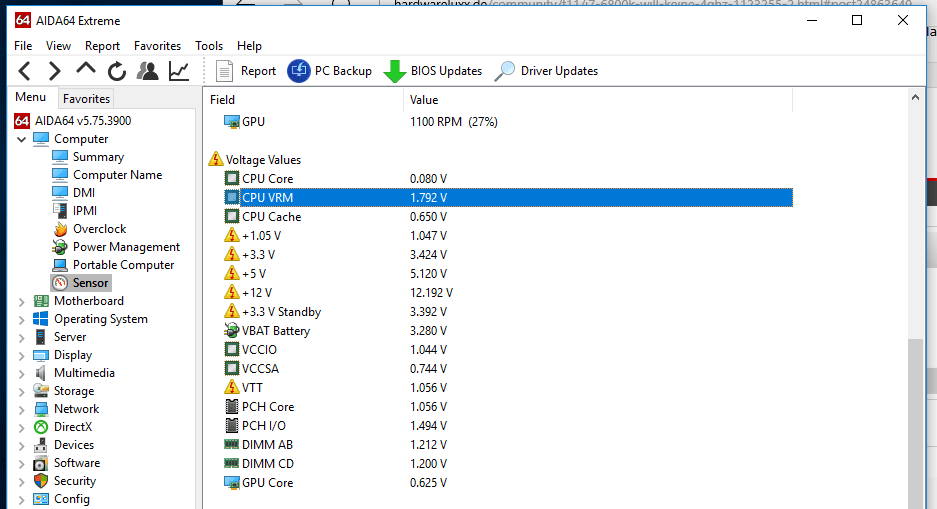
Task: Click the Multimedia speaker icon
Action: 41,373
